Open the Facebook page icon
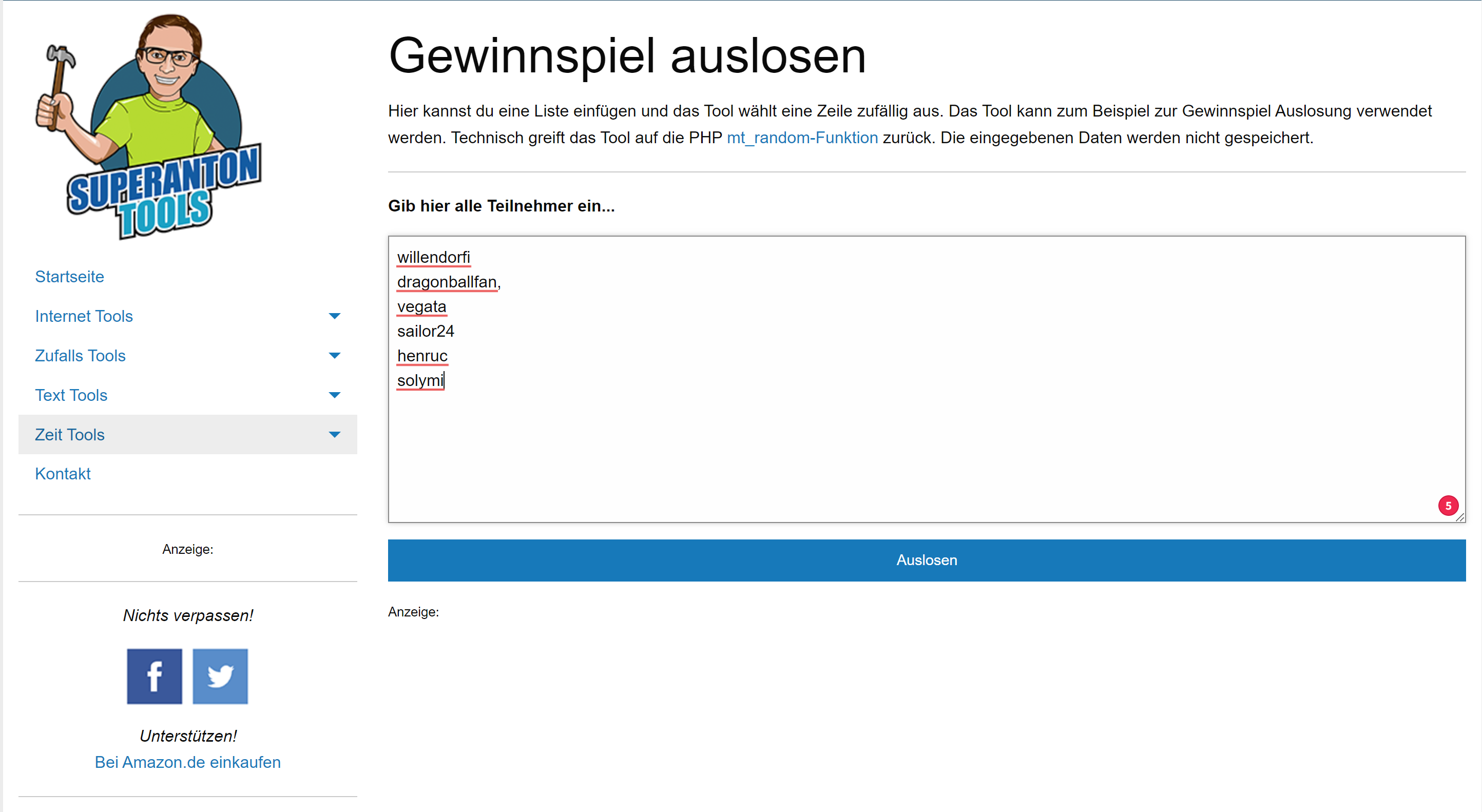1482x812 pixels. (154, 676)
